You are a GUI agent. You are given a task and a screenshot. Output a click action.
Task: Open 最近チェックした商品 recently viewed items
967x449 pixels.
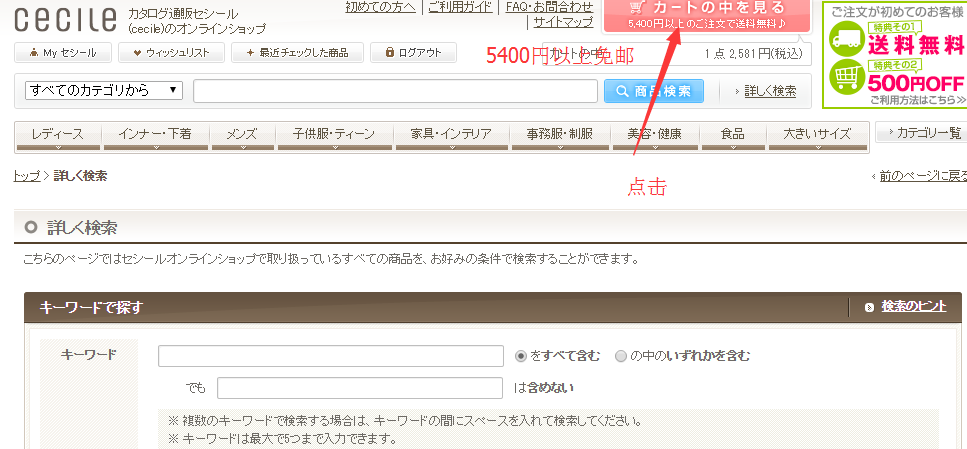[295, 52]
